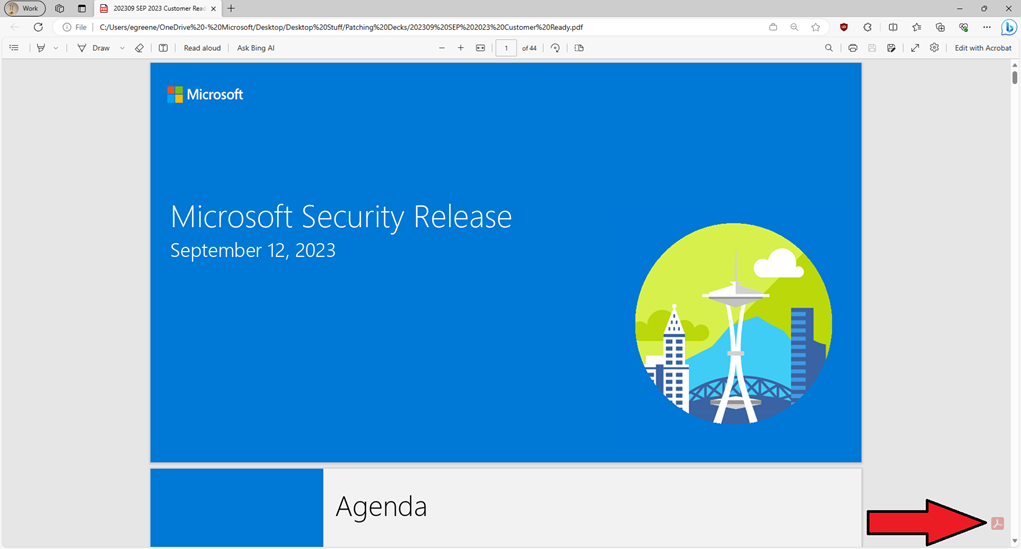Open a new browser tab

(x=231, y=8)
